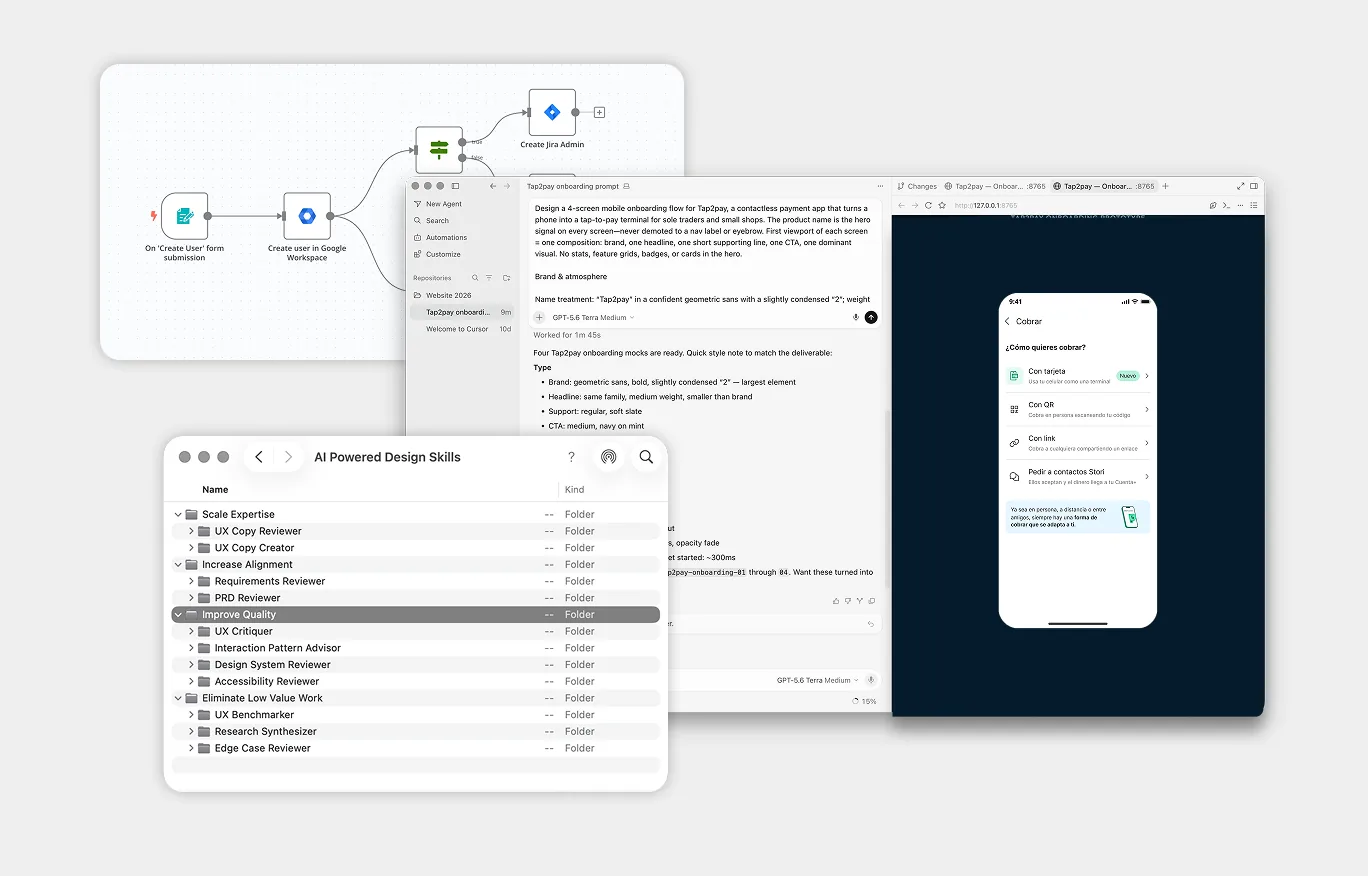Viewport: 1368px width, 876px height.
Task: Select the 'Con link' payment option
Action: tap(1078, 442)
